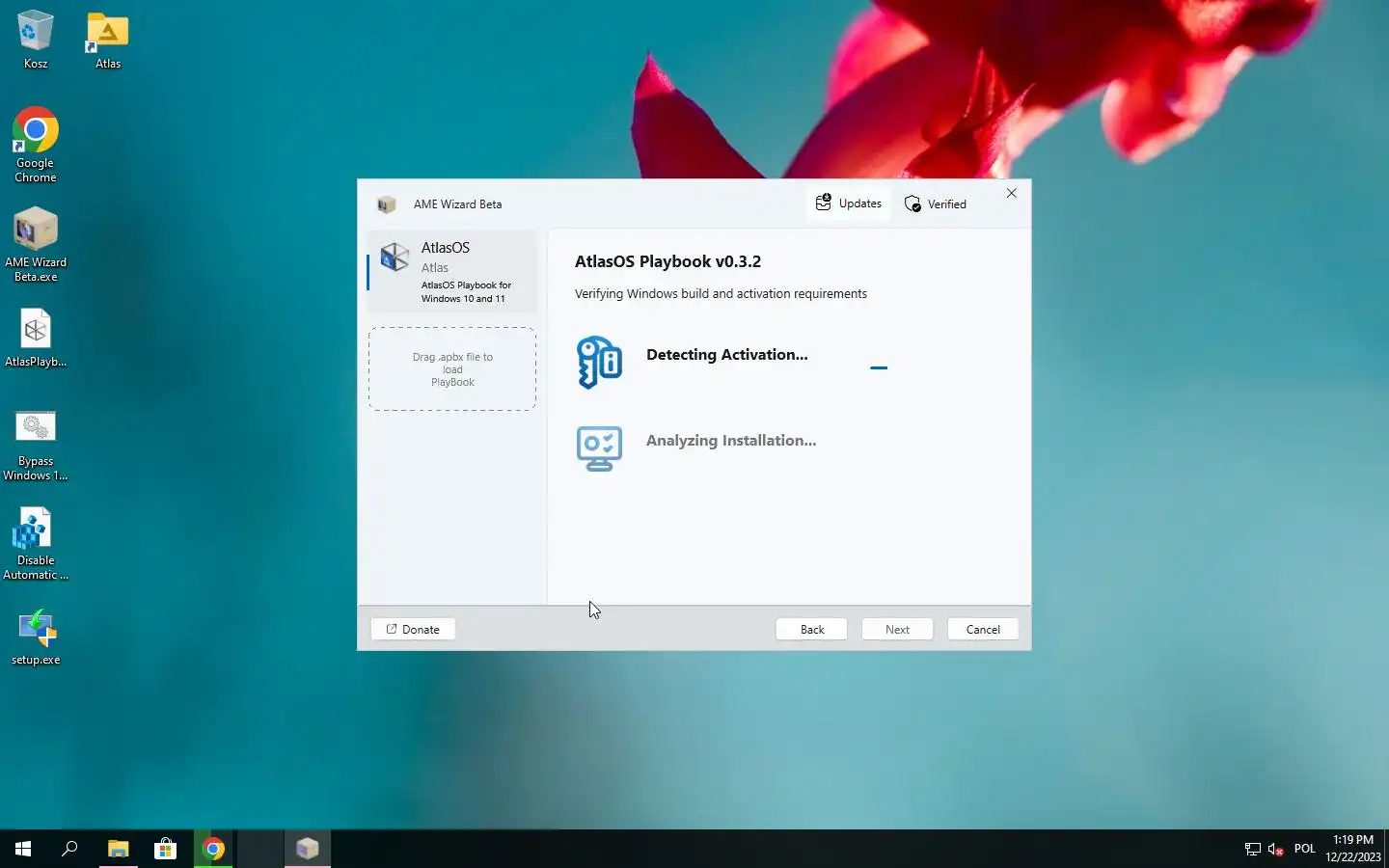Switch POL keyboard language in tray
Screen dimensions: 1389x868
tap(1305, 849)
